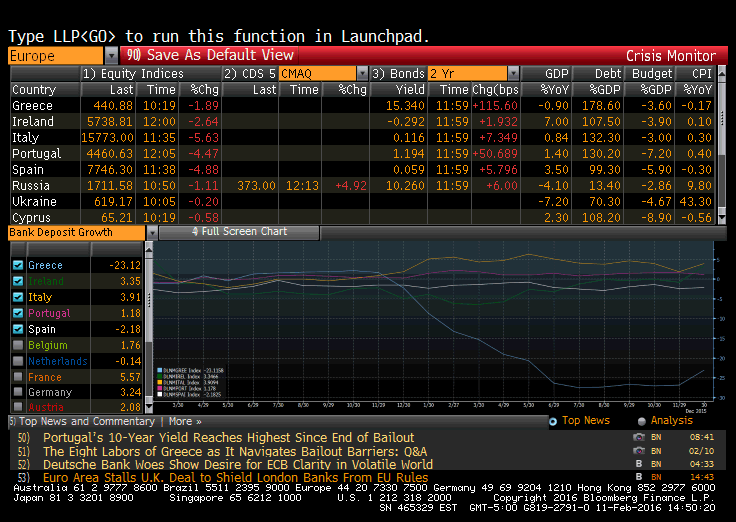Image resolution: width=736 pixels, height=522 pixels.
Task: Click deposit list scrollbar down arrow
Action: point(149,407)
